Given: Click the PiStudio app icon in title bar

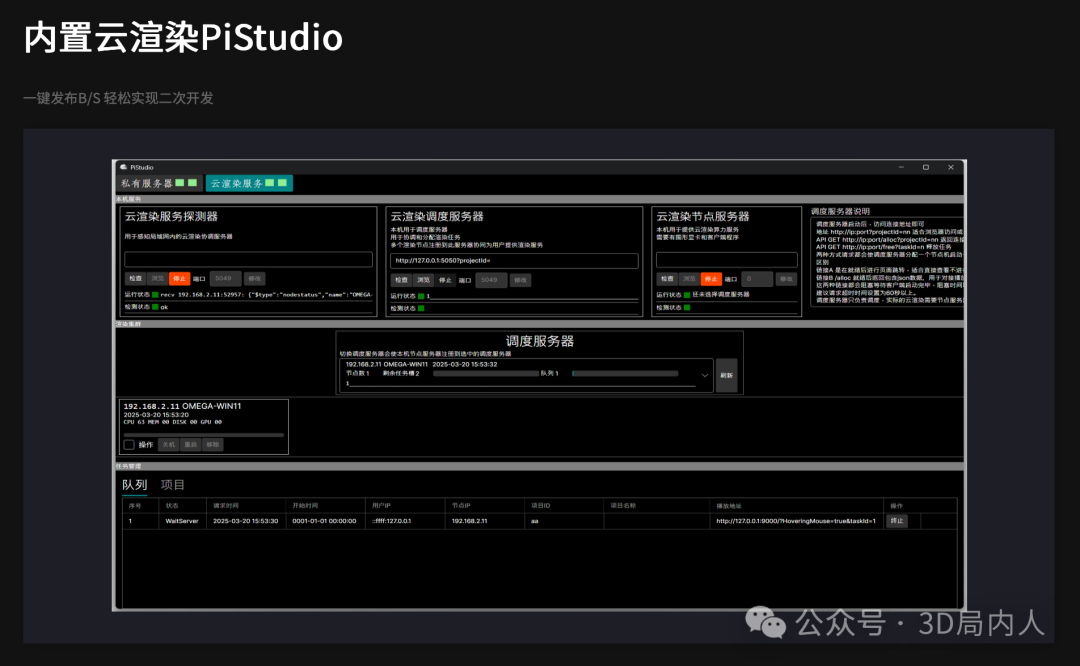Looking at the screenshot, I should (x=124, y=167).
